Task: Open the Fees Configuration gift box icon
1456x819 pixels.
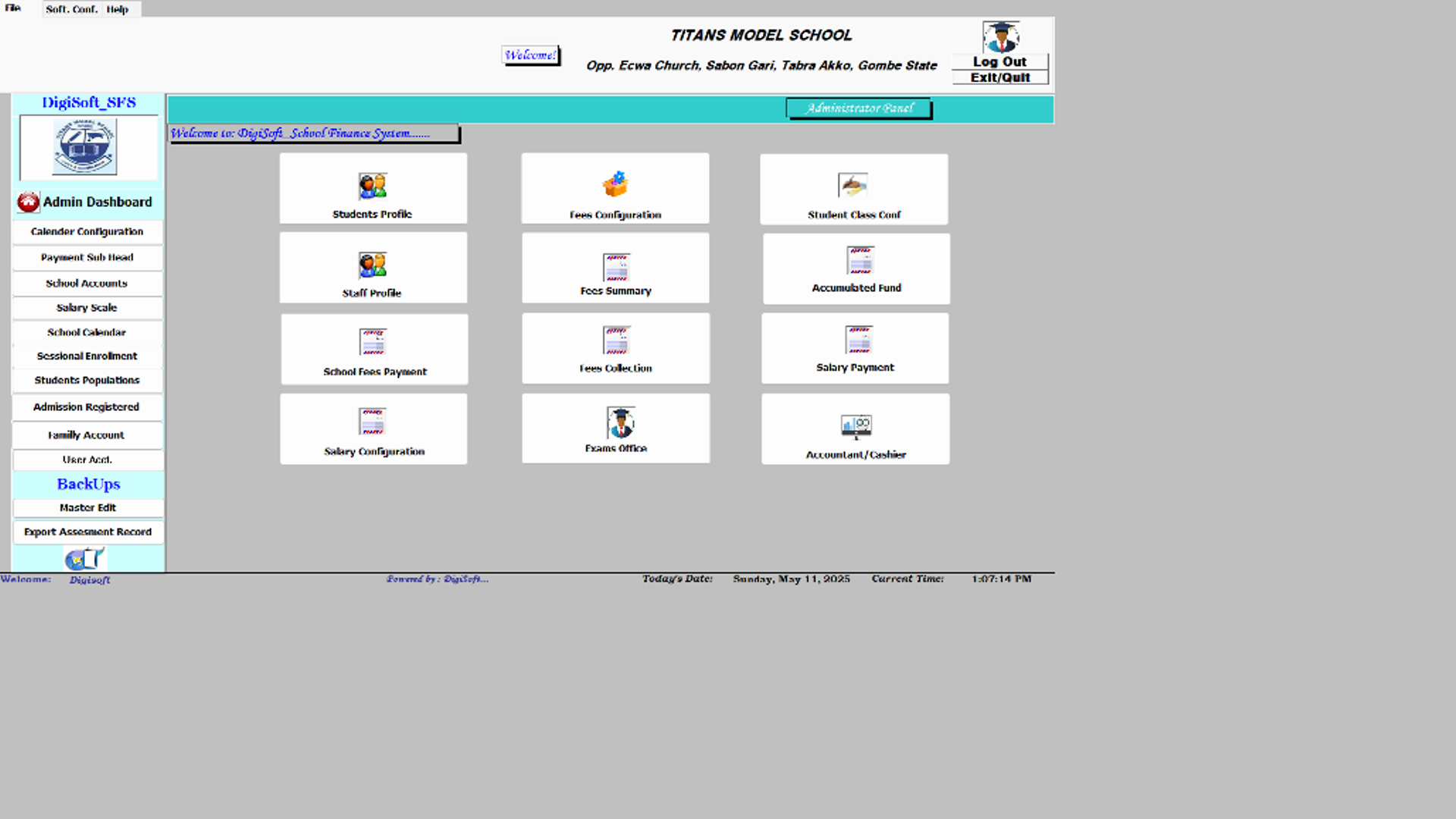Action: [x=615, y=184]
